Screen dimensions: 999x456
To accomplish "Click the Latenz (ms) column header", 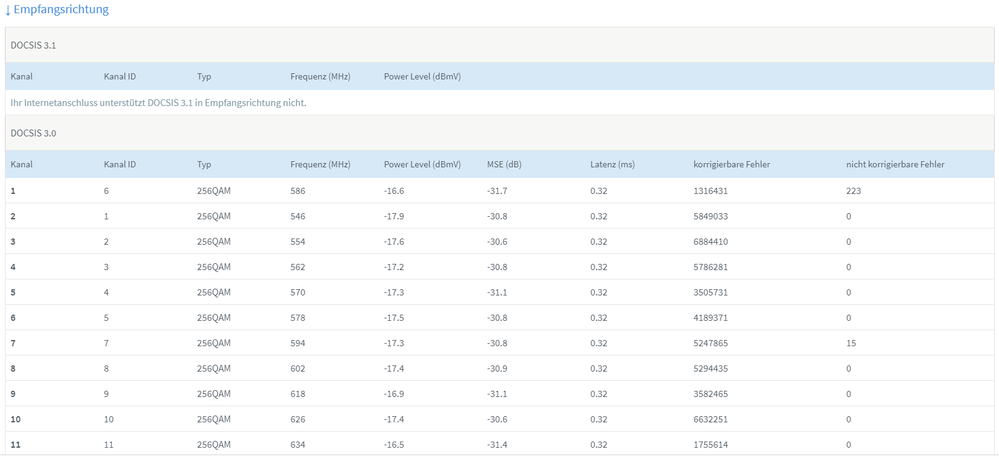I will click(x=612, y=164).
